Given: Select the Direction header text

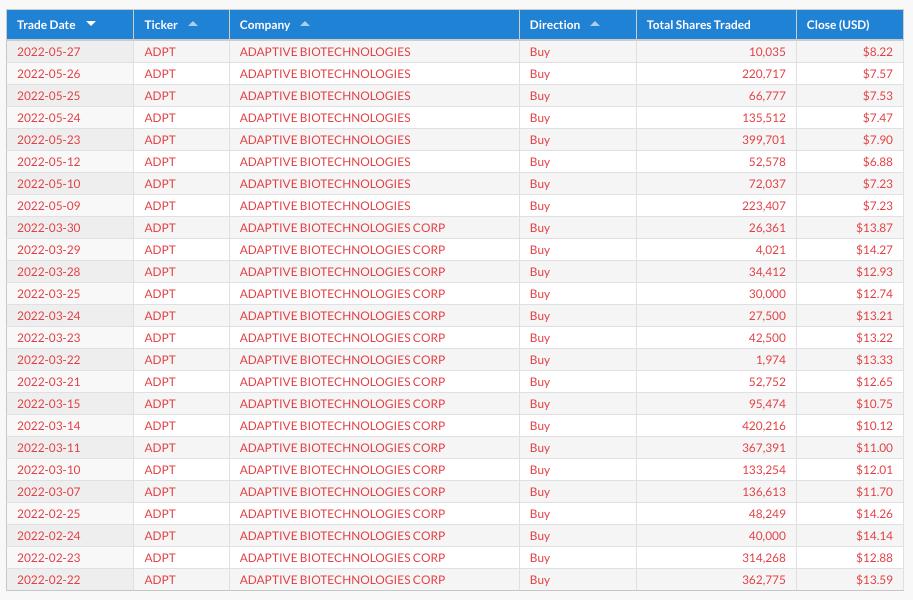Looking at the screenshot, I should point(554,25).
